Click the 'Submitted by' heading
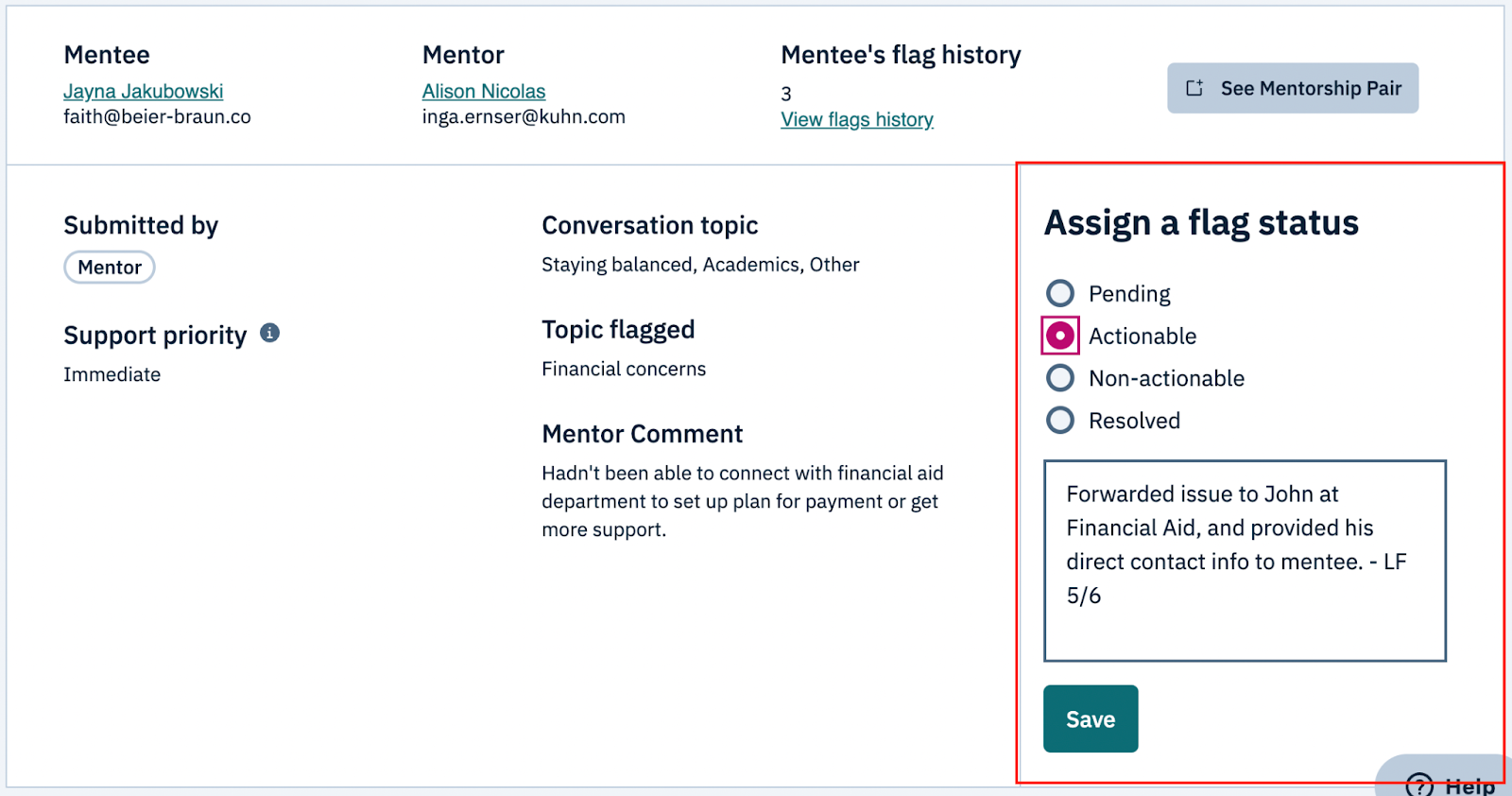The width and height of the screenshot is (1512, 796). 141,225
